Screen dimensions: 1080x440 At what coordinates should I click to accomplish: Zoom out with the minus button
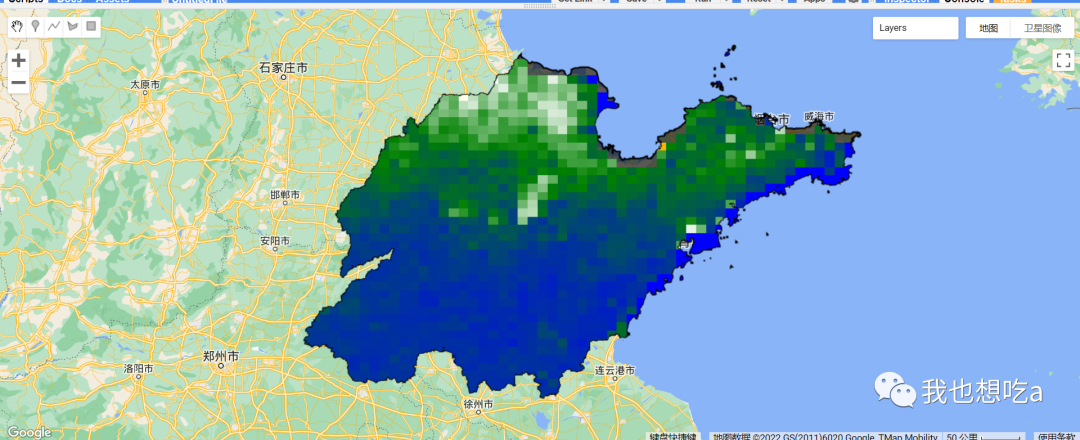pyautogui.click(x=19, y=83)
